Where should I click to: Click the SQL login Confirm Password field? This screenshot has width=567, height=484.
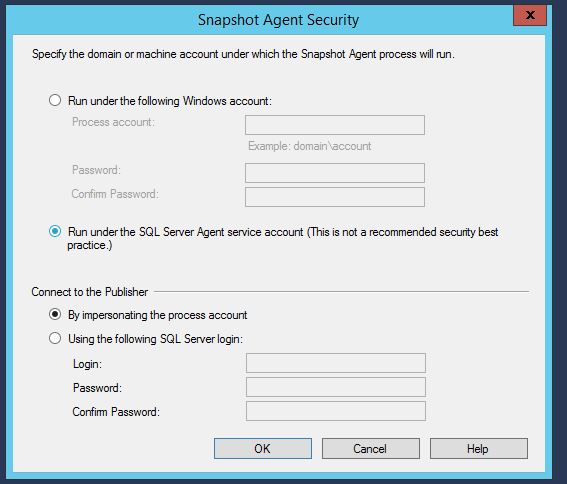pos(336,411)
